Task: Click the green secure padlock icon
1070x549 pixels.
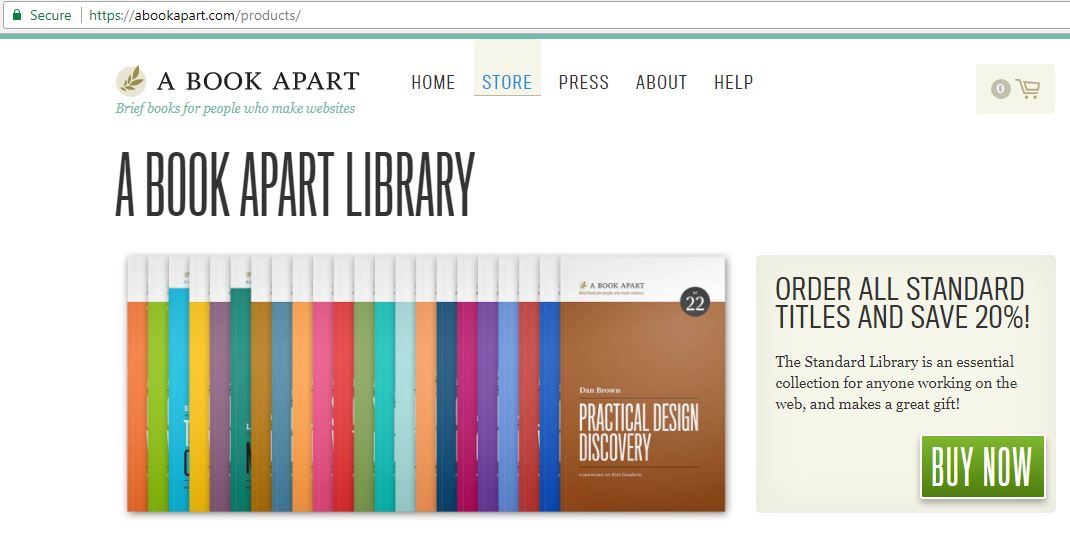Action: click(x=16, y=15)
